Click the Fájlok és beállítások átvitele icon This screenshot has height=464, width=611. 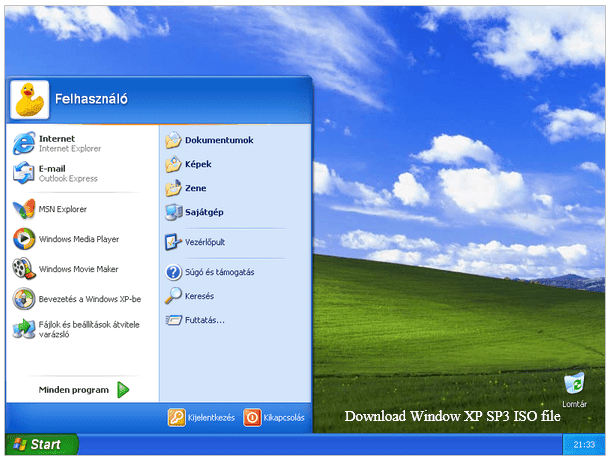click(24, 329)
